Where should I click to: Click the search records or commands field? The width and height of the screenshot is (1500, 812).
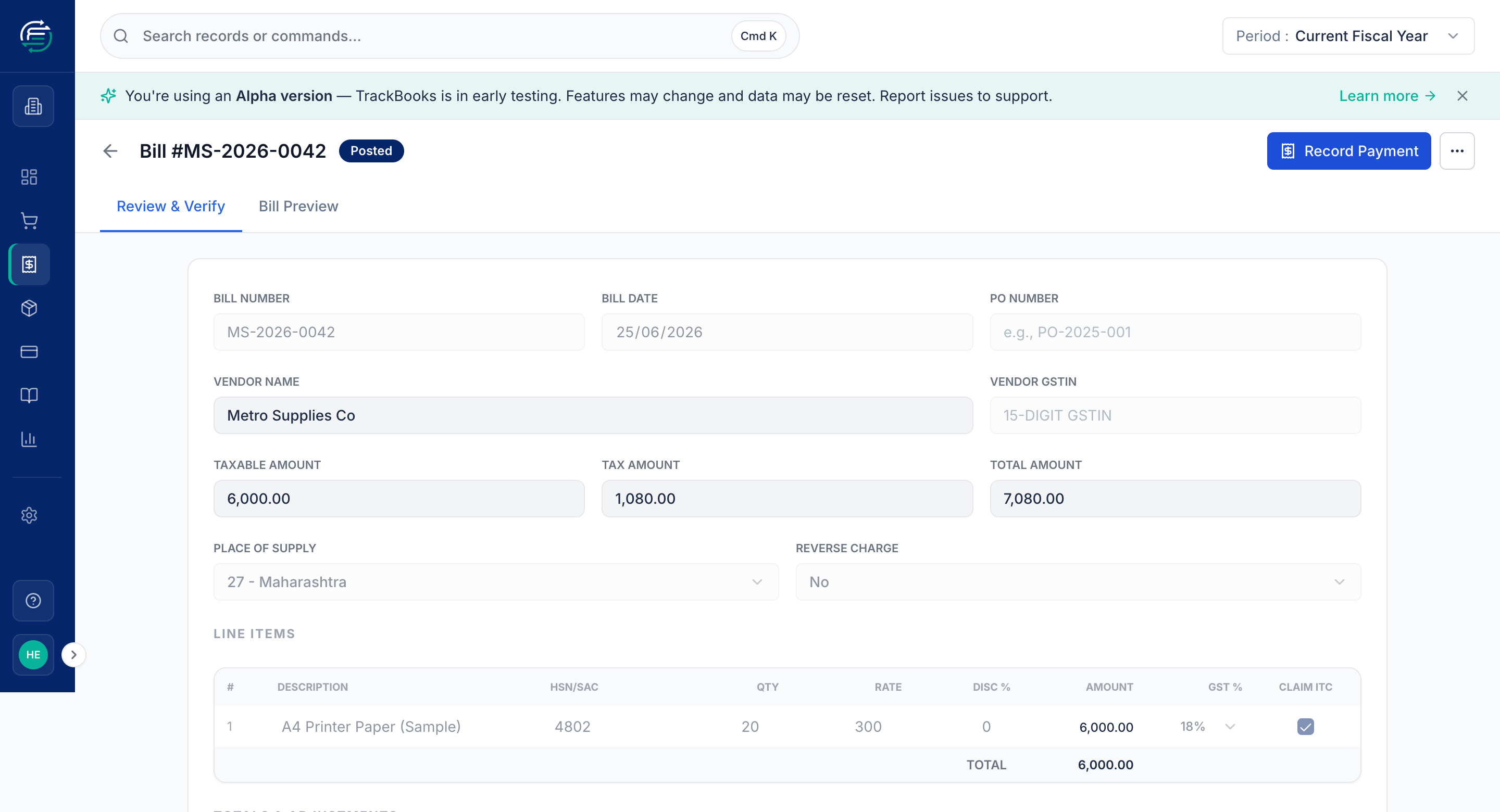[x=449, y=36]
